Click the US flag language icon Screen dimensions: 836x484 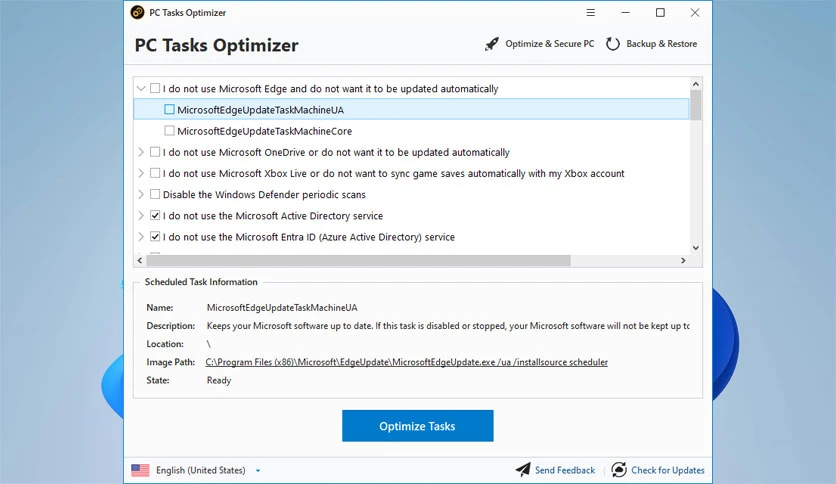tap(140, 470)
